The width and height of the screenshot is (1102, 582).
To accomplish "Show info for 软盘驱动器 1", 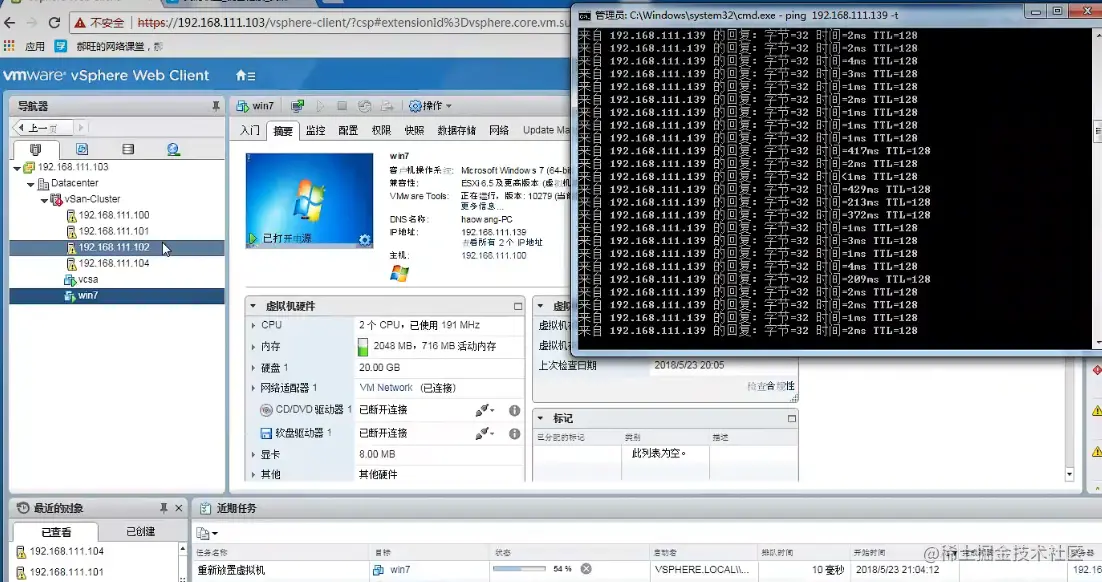I will coord(514,434).
